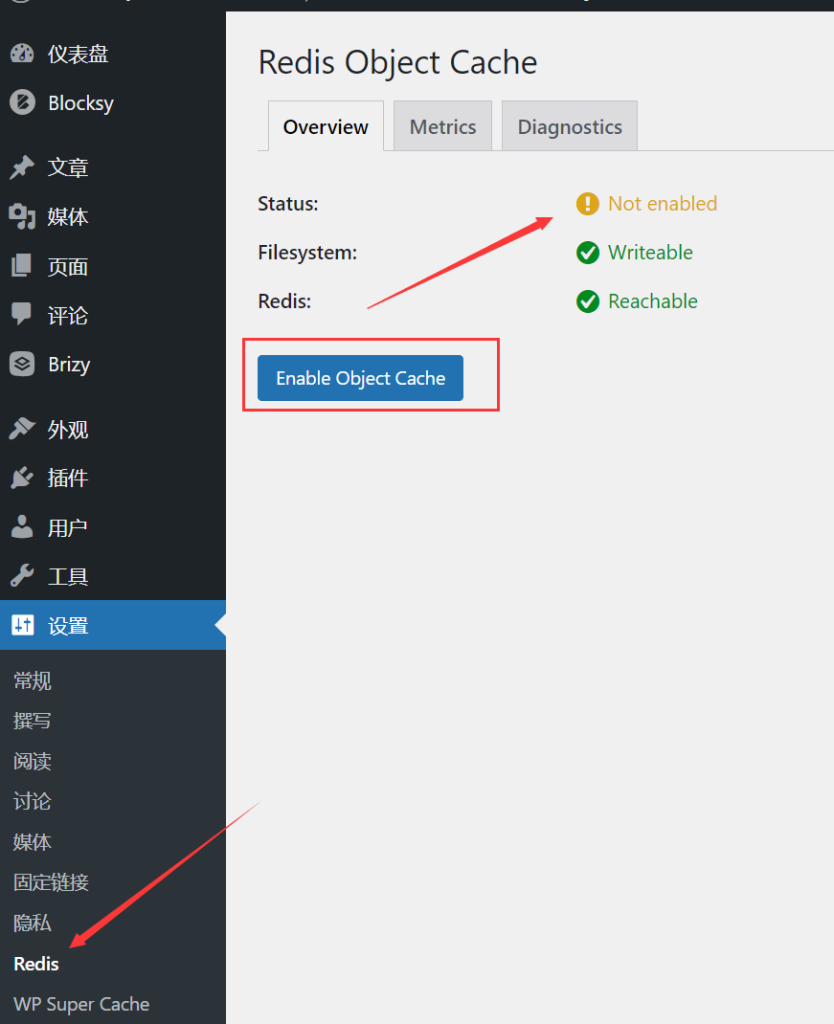This screenshot has width=834, height=1024.
Task: Click the Users person icon
Action: pos(22,527)
